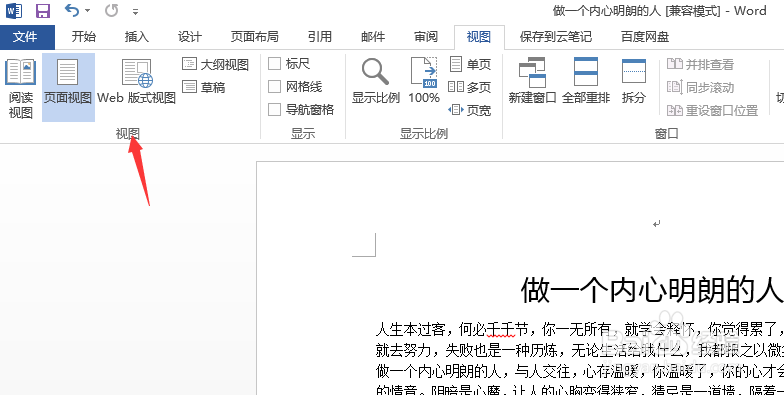784x395 pixels.
Task: Switch to the 开始 (Home) tab
Action: click(x=84, y=37)
